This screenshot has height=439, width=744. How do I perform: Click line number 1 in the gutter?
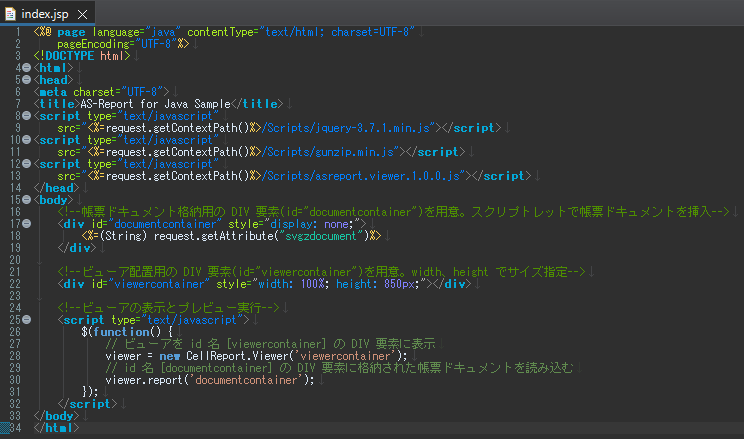pos(18,32)
